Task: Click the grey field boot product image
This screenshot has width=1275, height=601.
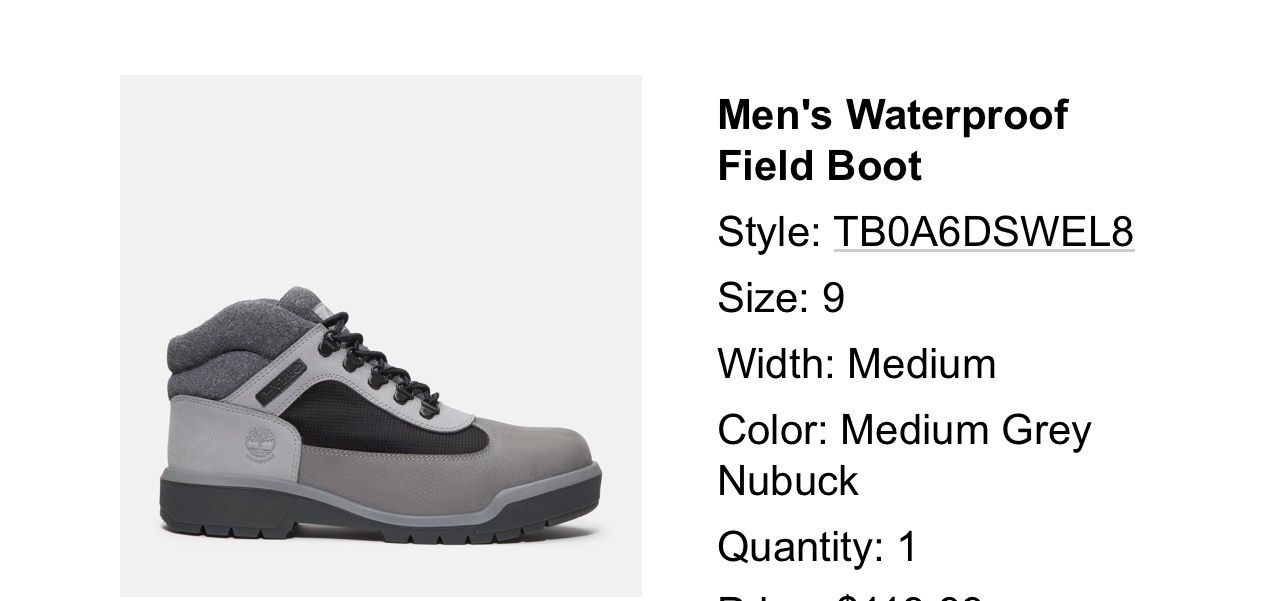Action: click(381, 336)
